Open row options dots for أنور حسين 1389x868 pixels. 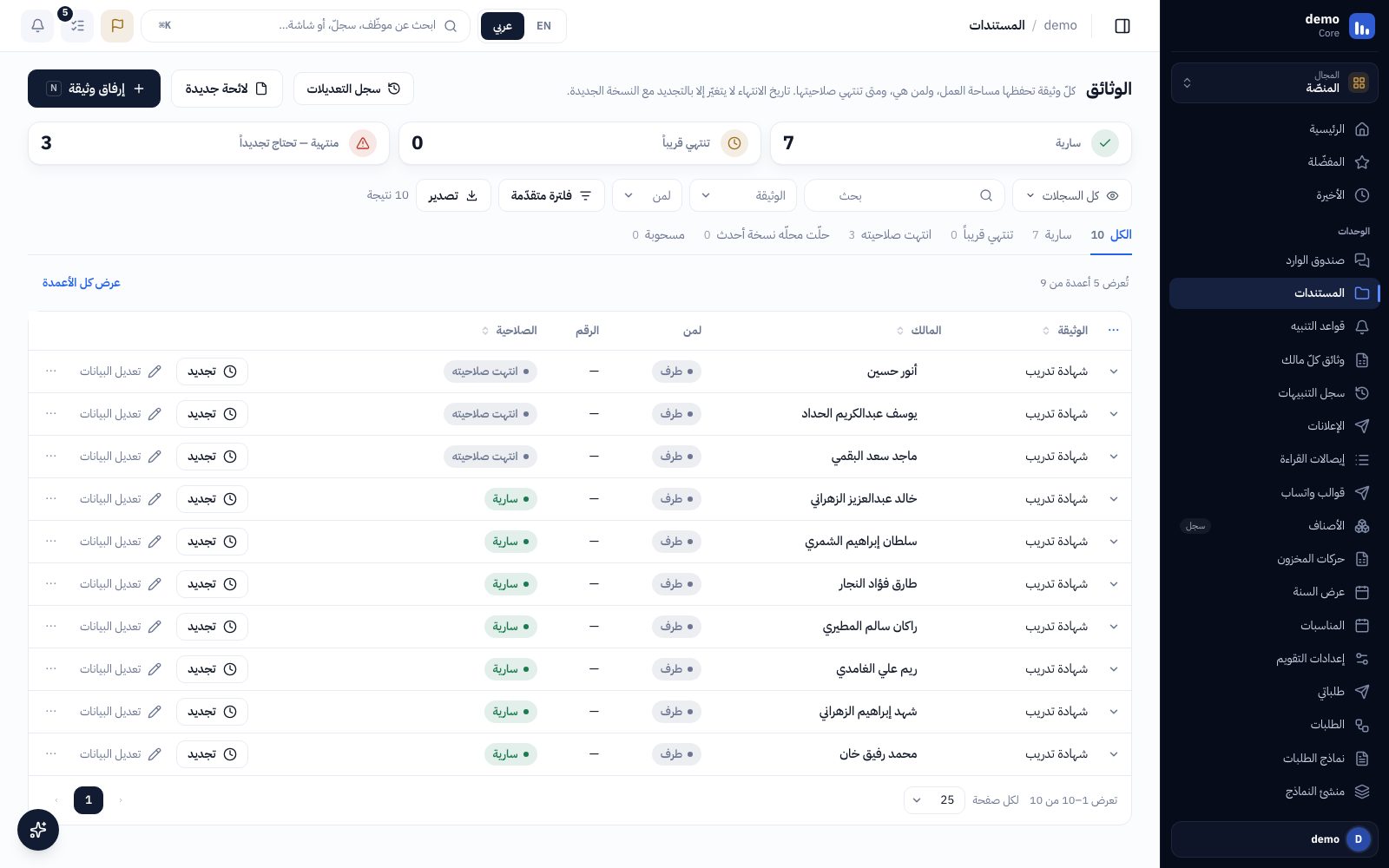pos(51,372)
